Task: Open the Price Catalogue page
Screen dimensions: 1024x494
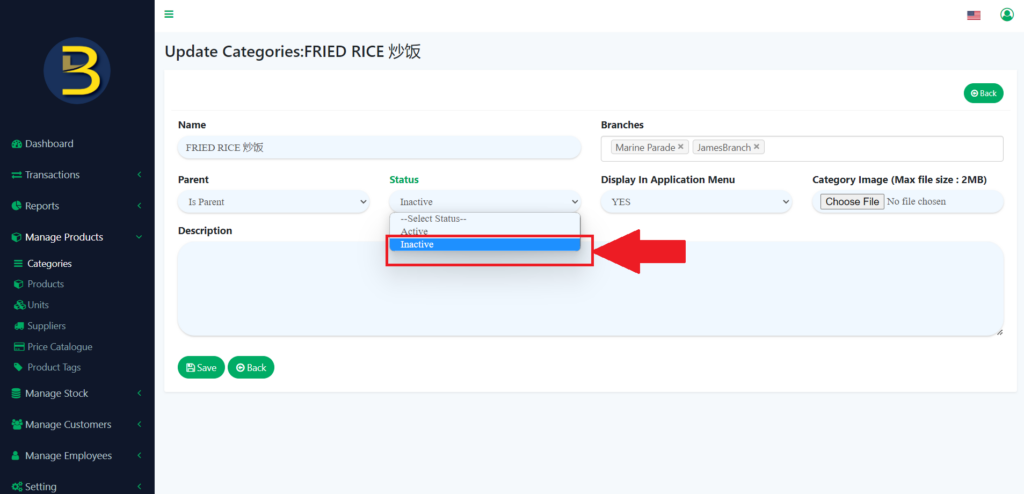Action: pyautogui.click(x=59, y=347)
